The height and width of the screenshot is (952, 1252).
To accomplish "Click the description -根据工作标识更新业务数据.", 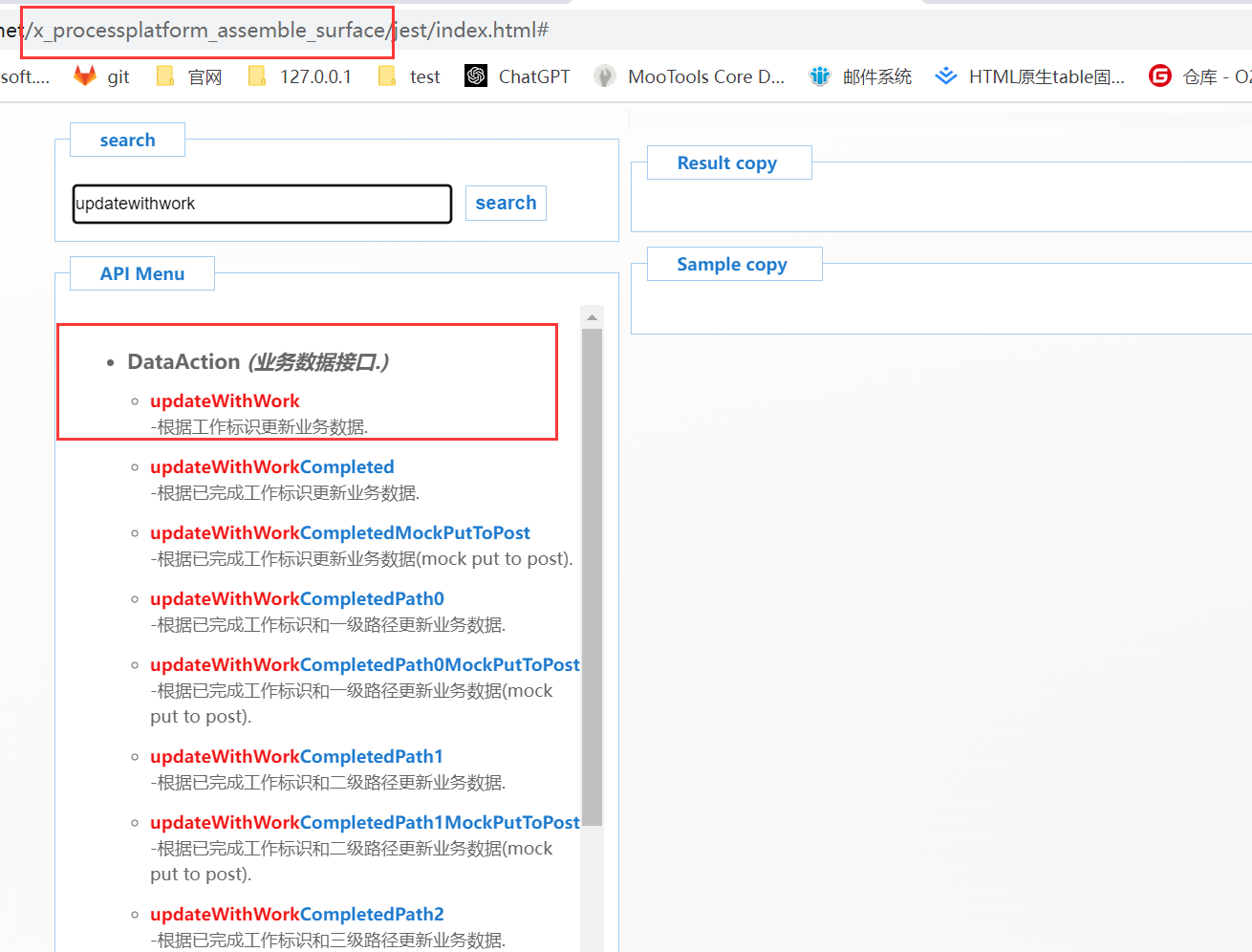I will coord(259,426).
